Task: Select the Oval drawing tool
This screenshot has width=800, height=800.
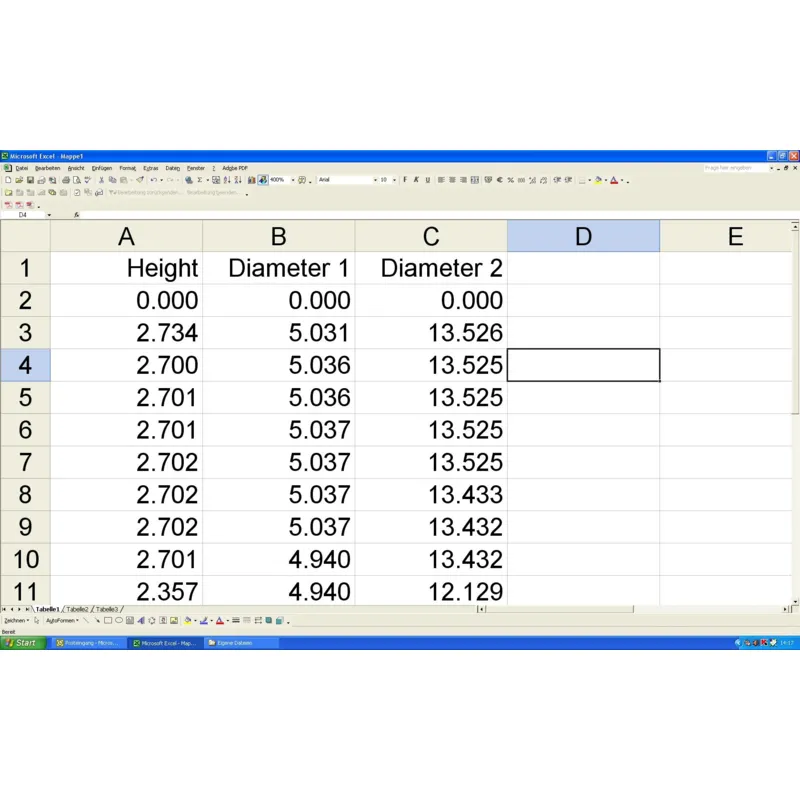Action: [119, 620]
